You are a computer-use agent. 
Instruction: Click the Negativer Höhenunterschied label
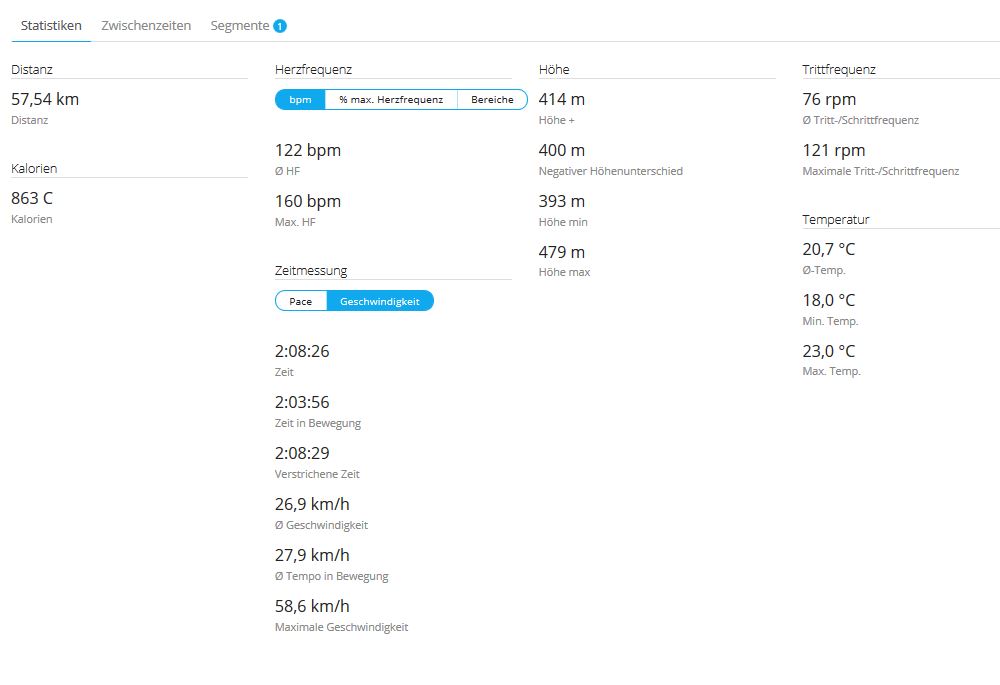[610, 171]
